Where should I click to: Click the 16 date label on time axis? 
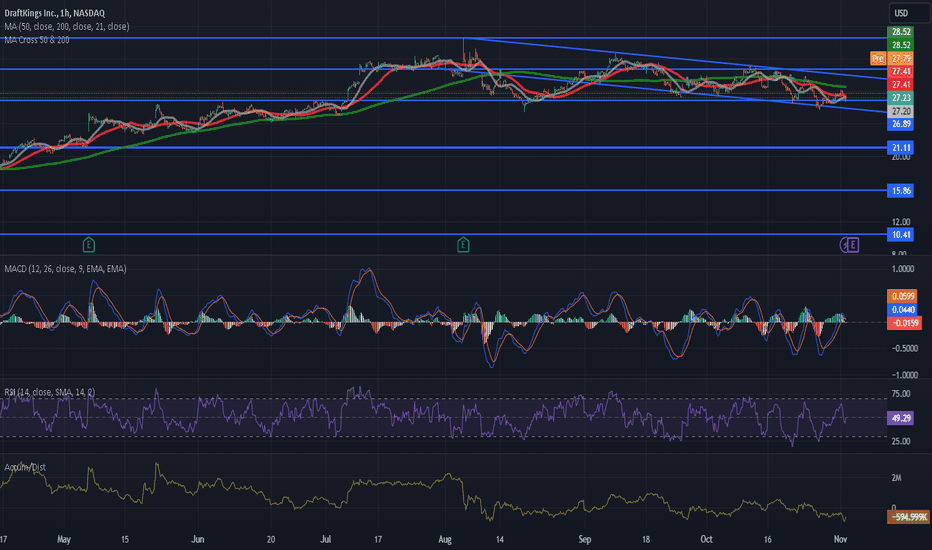767,539
